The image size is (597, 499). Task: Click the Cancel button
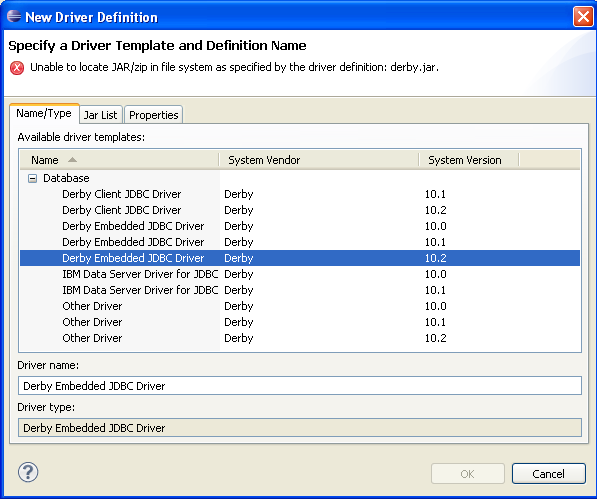(x=548, y=473)
